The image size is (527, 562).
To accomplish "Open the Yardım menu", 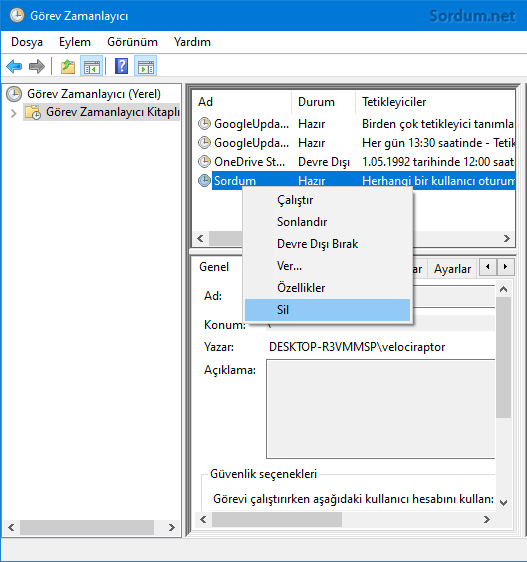I will [x=192, y=42].
